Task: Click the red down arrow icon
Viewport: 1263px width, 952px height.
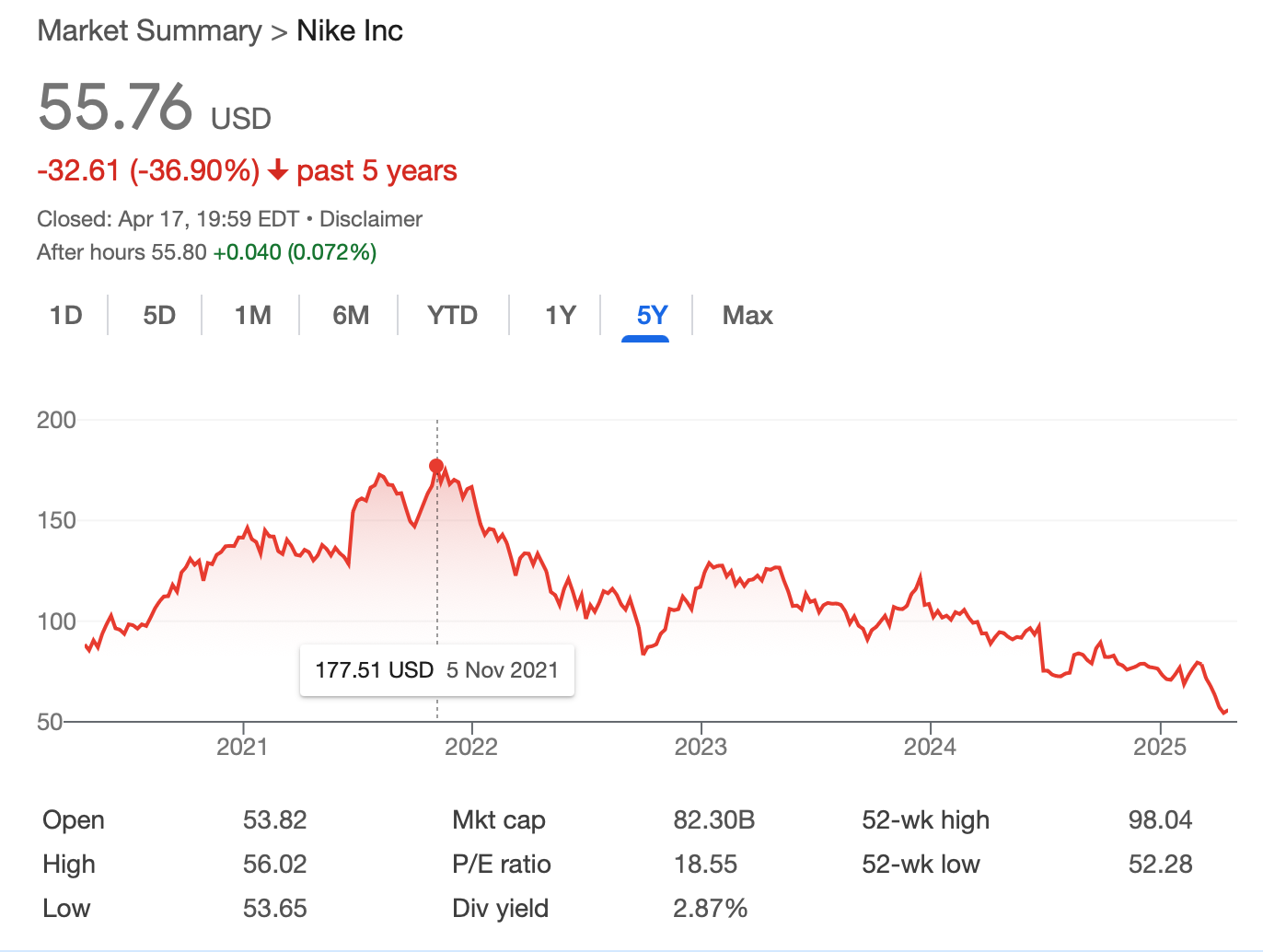Action: pyautogui.click(x=278, y=171)
